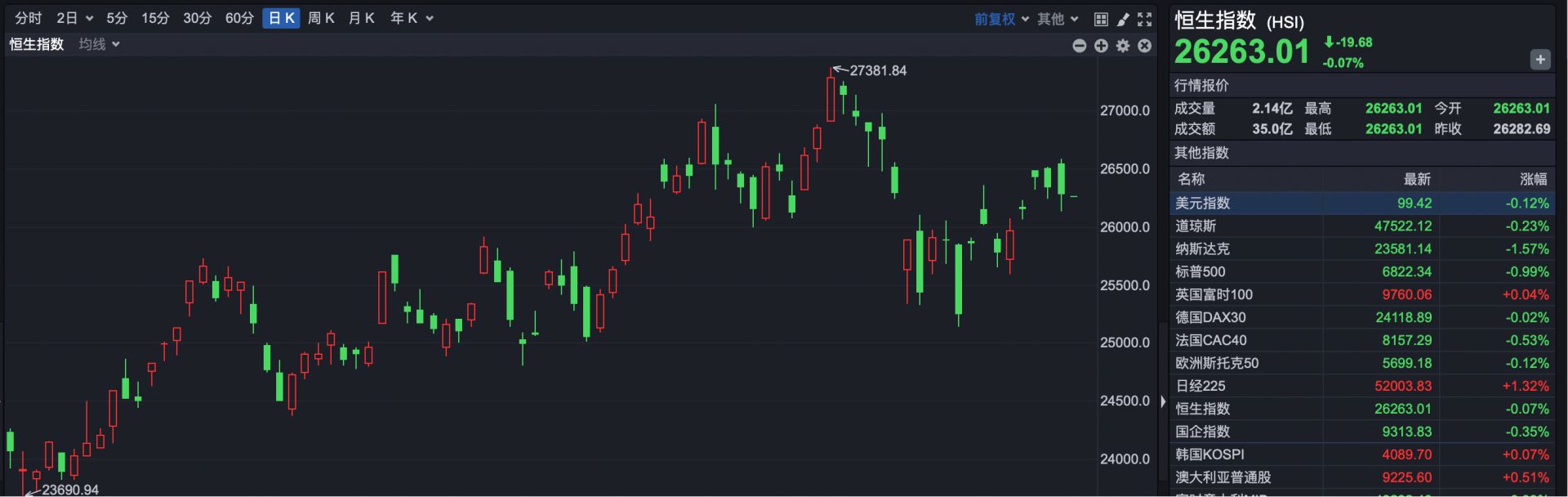Close the chart indicator panel
The image size is (1568, 497).
pos(1145,46)
